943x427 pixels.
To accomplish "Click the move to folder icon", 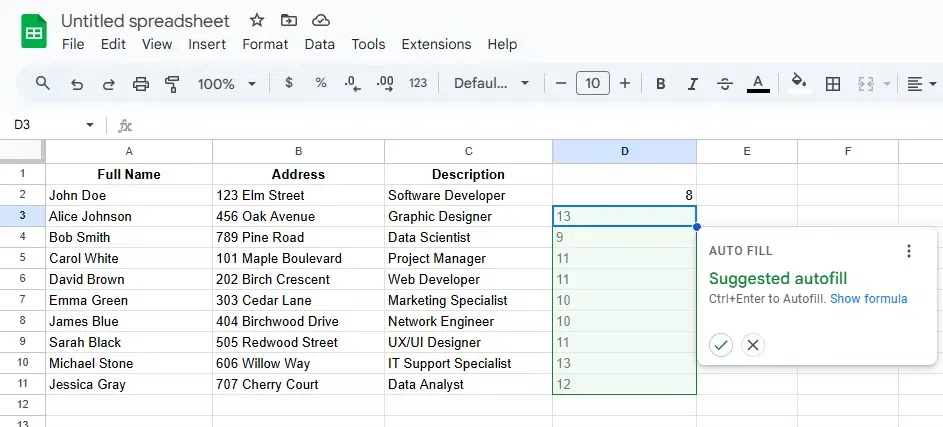I will tap(289, 20).
